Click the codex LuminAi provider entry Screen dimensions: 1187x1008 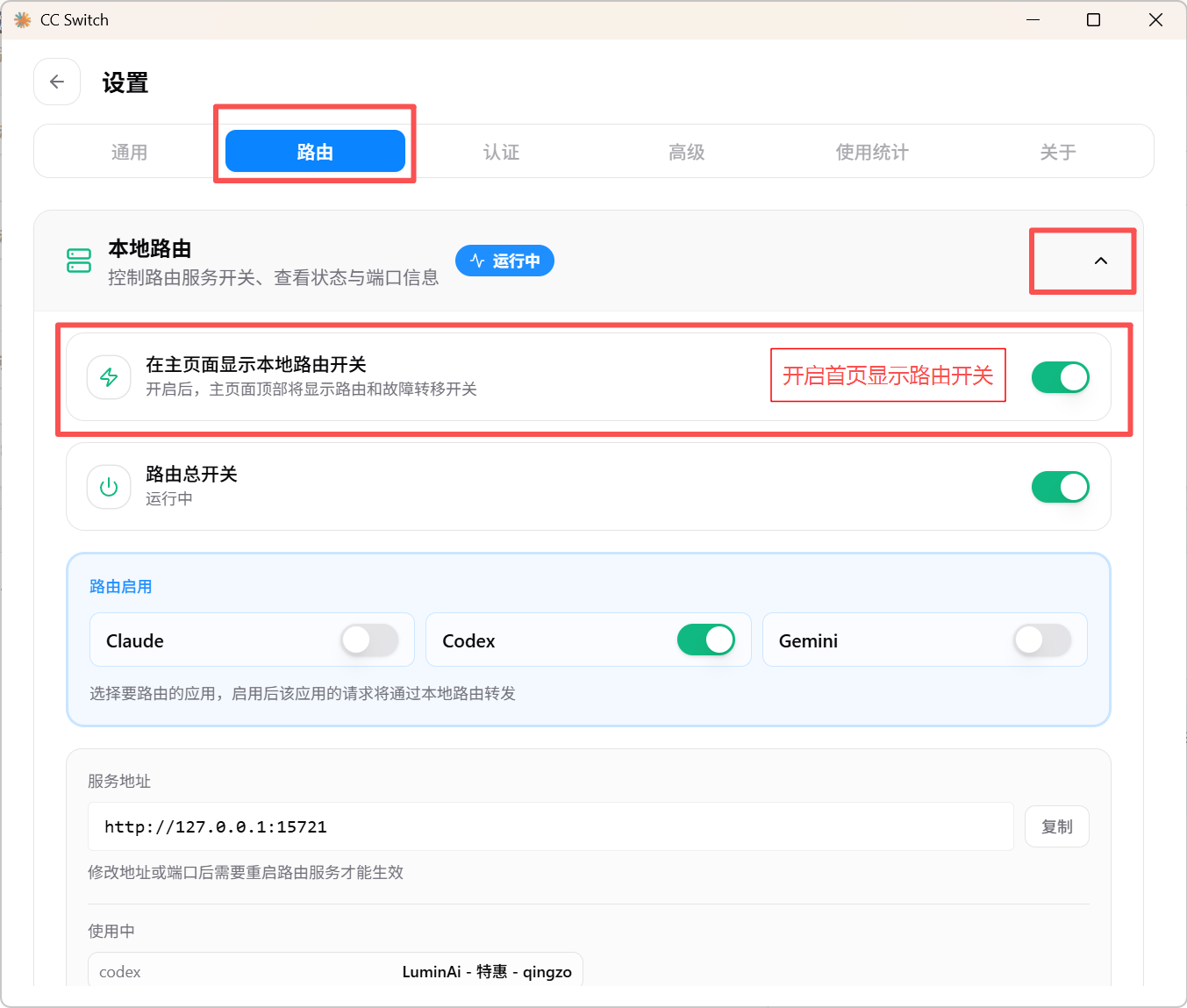click(335, 970)
